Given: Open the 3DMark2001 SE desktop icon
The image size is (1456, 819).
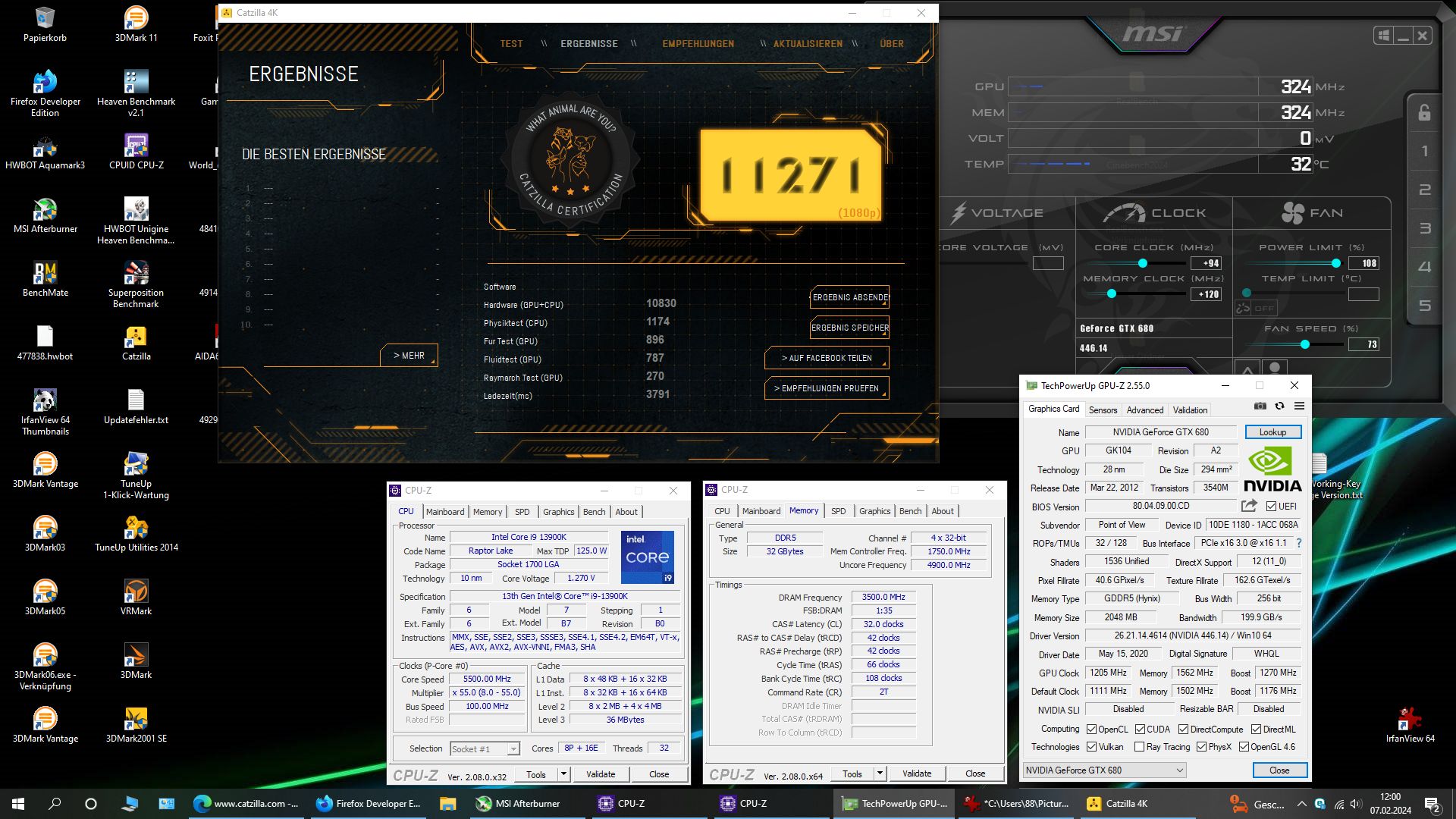Looking at the screenshot, I should (136, 725).
